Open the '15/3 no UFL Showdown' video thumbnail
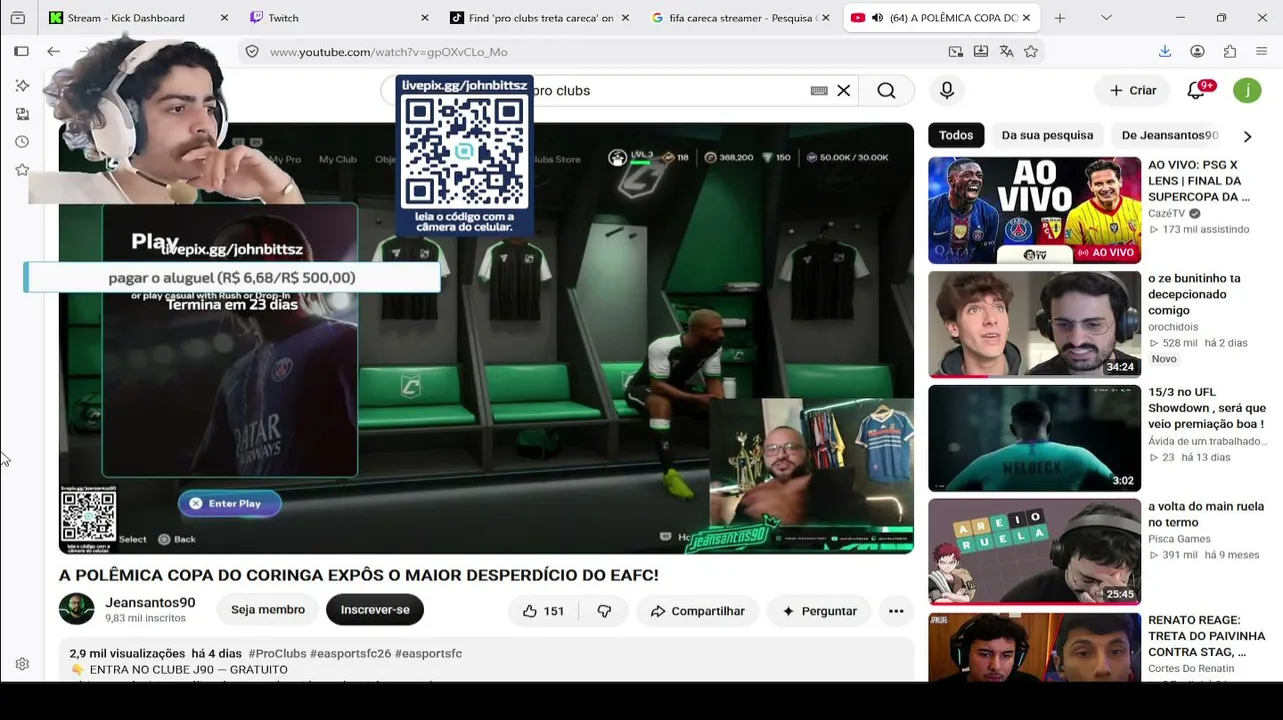Screen dimensions: 1283x720 coord(1034,438)
